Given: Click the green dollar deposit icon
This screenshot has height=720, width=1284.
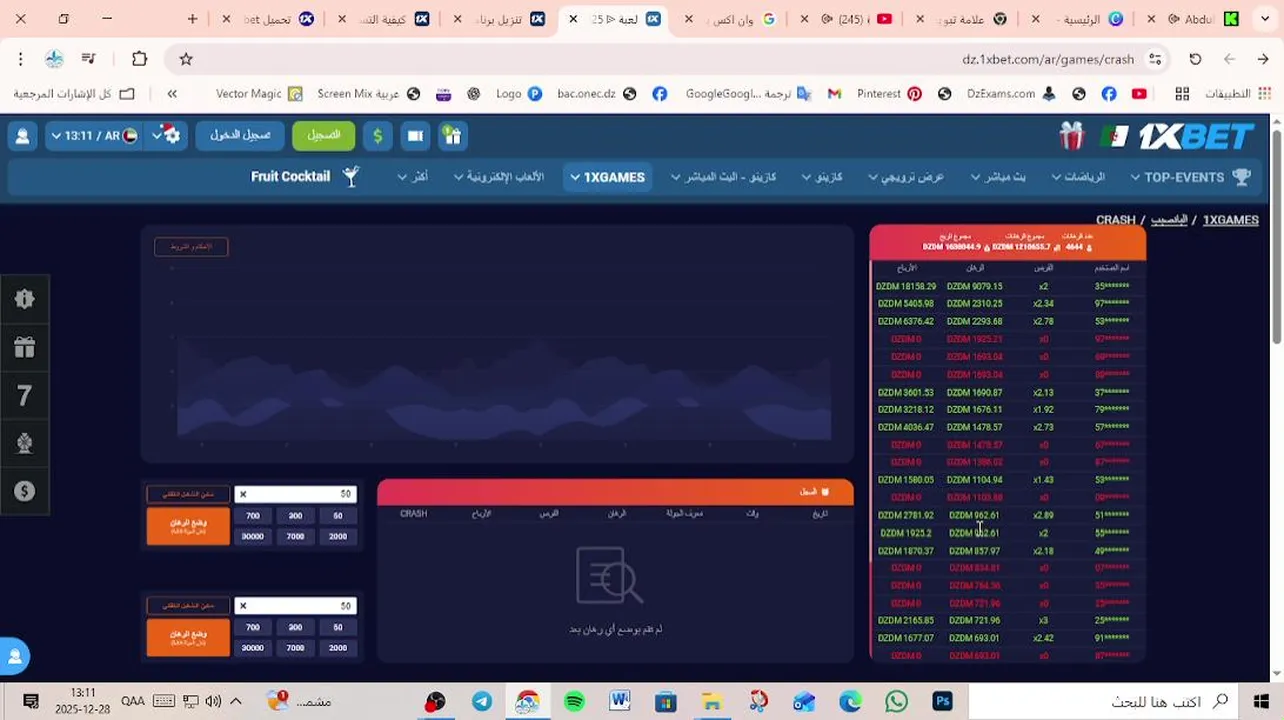Looking at the screenshot, I should [x=377, y=135].
